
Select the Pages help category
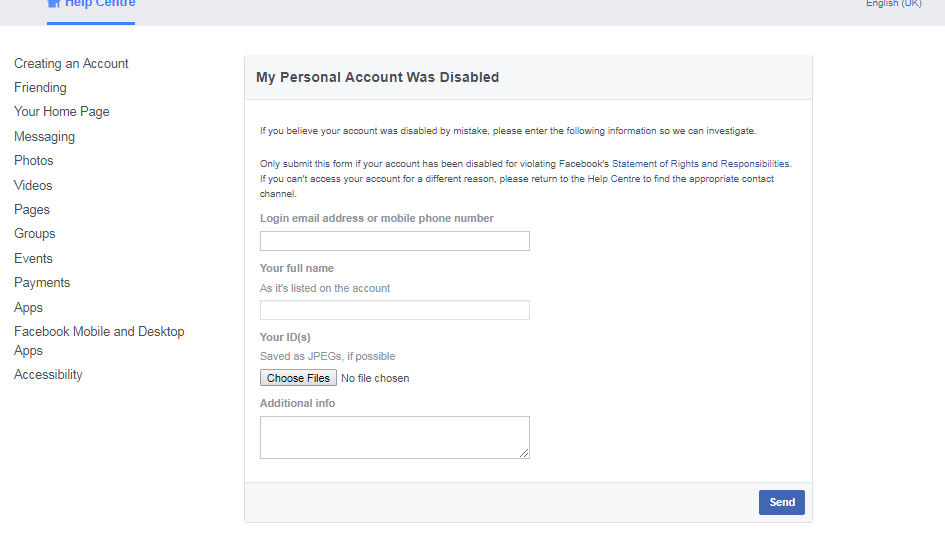pyautogui.click(x=32, y=210)
